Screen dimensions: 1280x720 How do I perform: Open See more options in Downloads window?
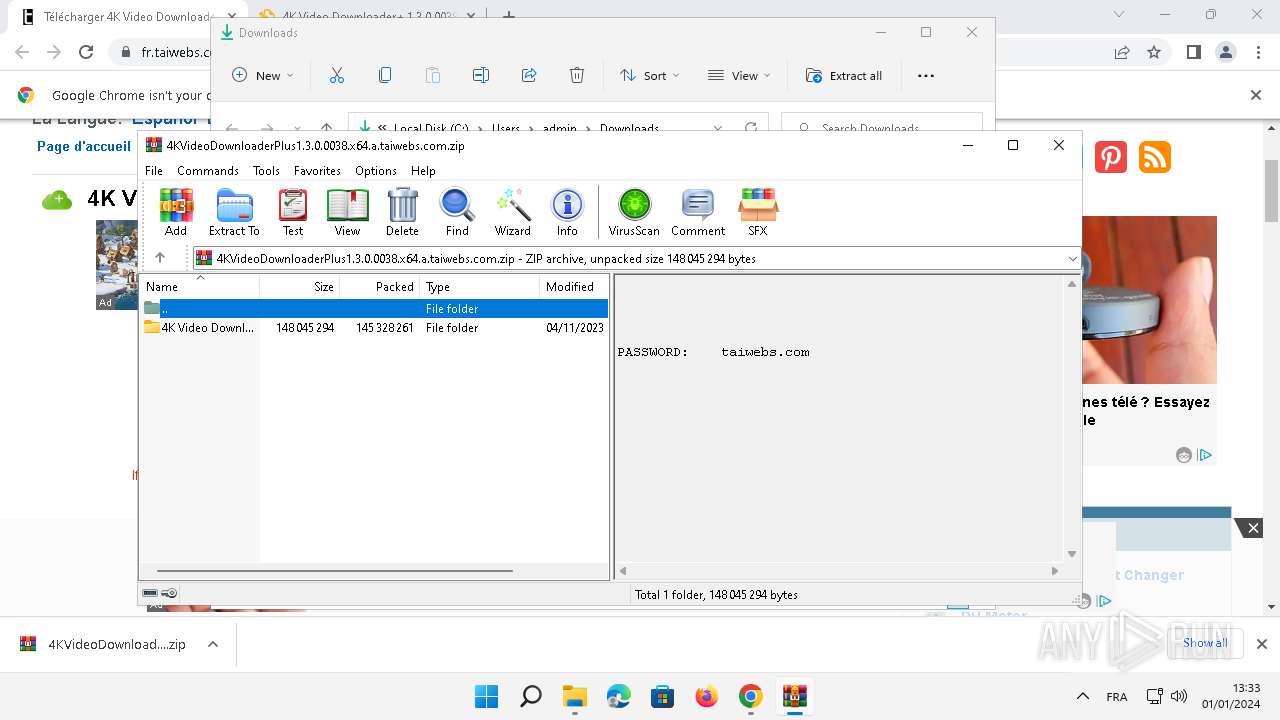926,76
